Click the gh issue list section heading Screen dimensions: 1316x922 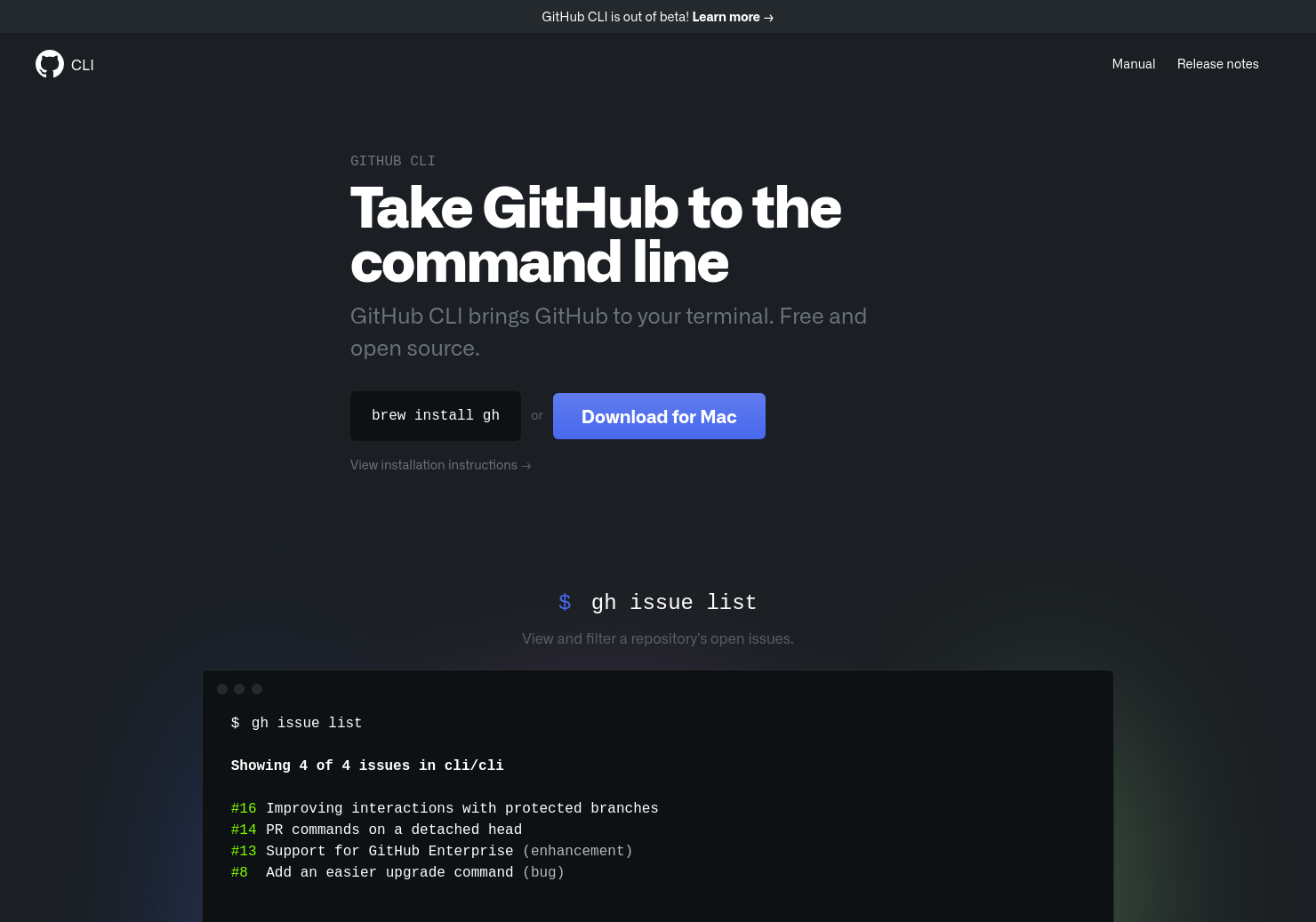tap(674, 603)
